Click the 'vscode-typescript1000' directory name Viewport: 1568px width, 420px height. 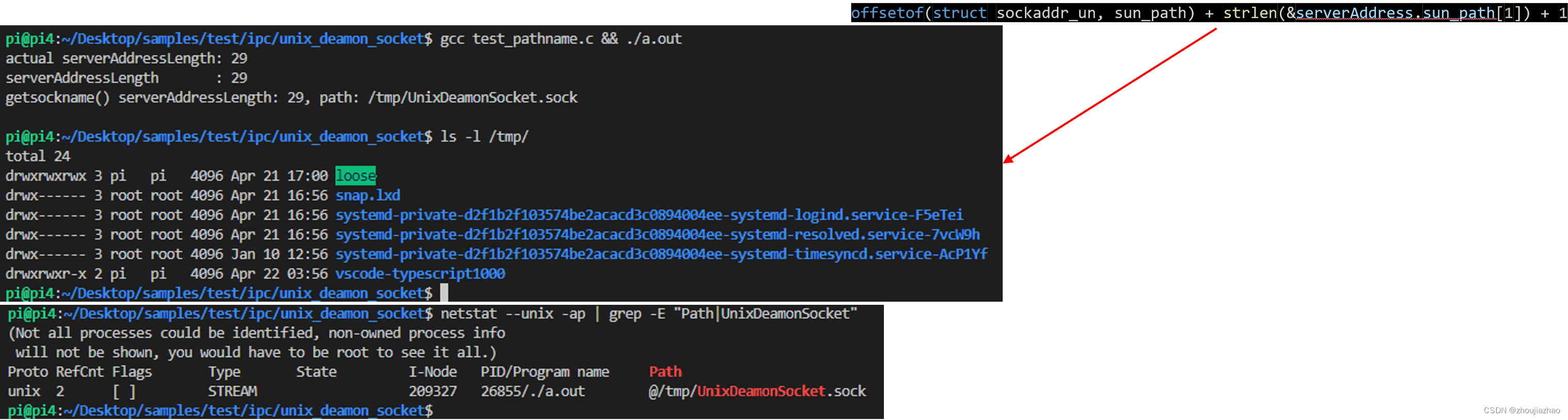click(x=420, y=273)
